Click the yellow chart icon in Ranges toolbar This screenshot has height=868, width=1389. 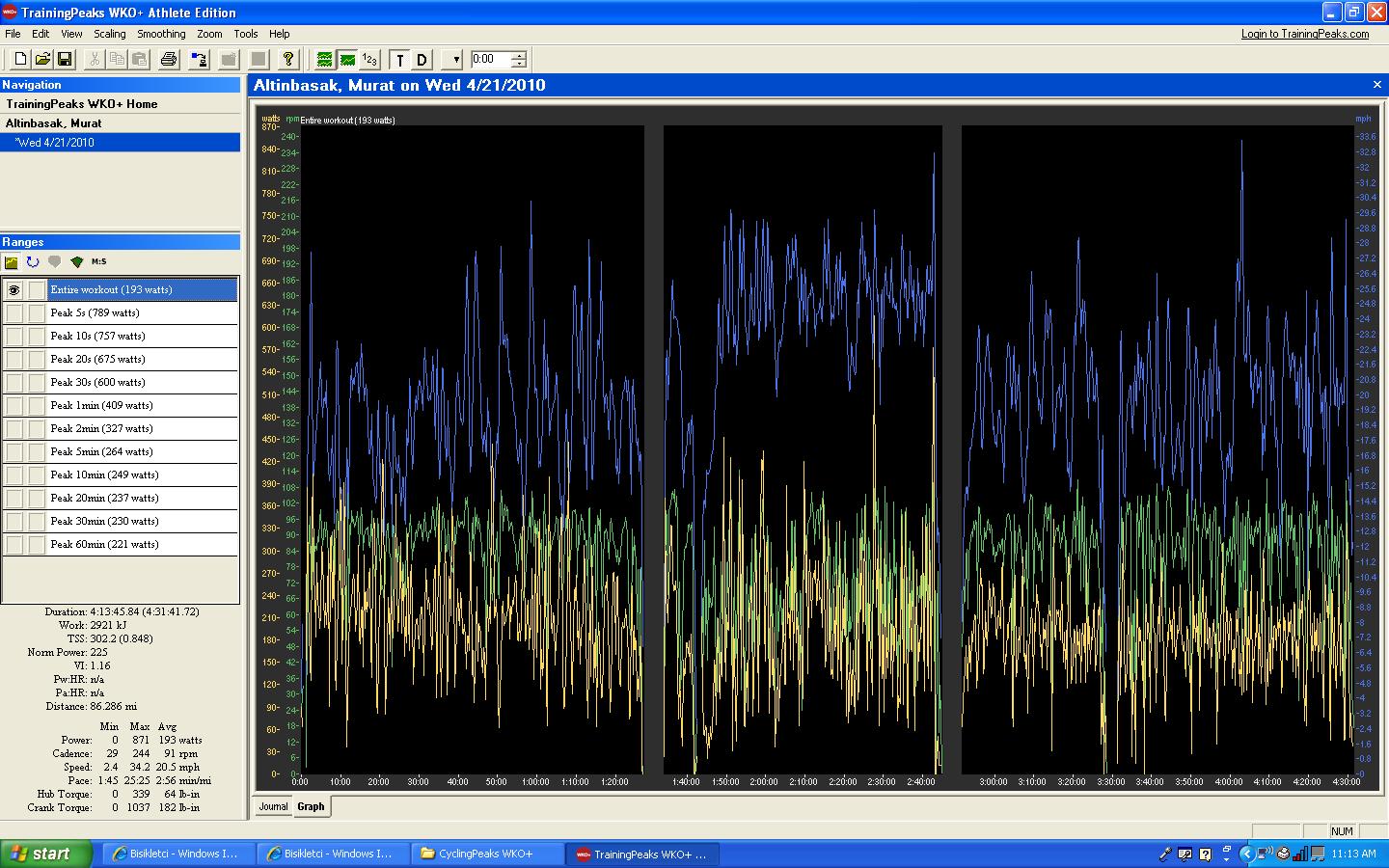[x=12, y=262]
